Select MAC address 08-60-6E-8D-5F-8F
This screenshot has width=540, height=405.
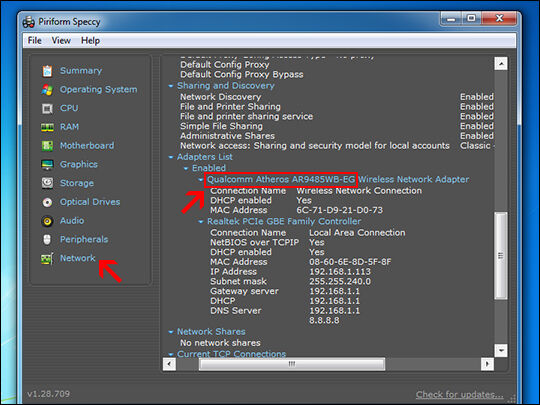pyautogui.click(x=350, y=262)
